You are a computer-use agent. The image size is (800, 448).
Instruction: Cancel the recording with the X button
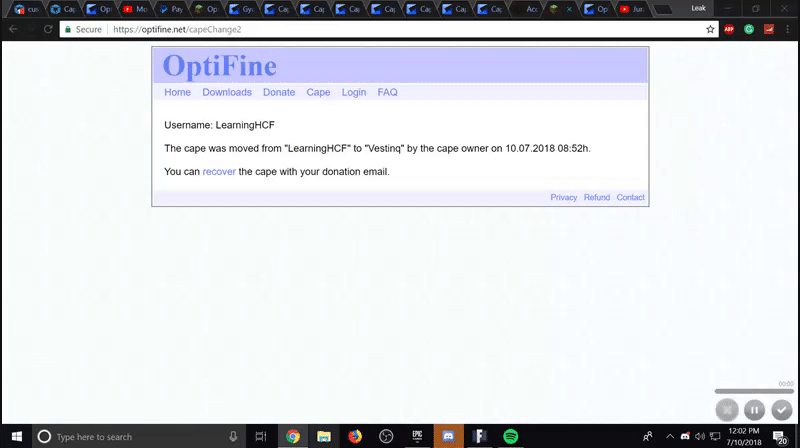click(x=727, y=410)
